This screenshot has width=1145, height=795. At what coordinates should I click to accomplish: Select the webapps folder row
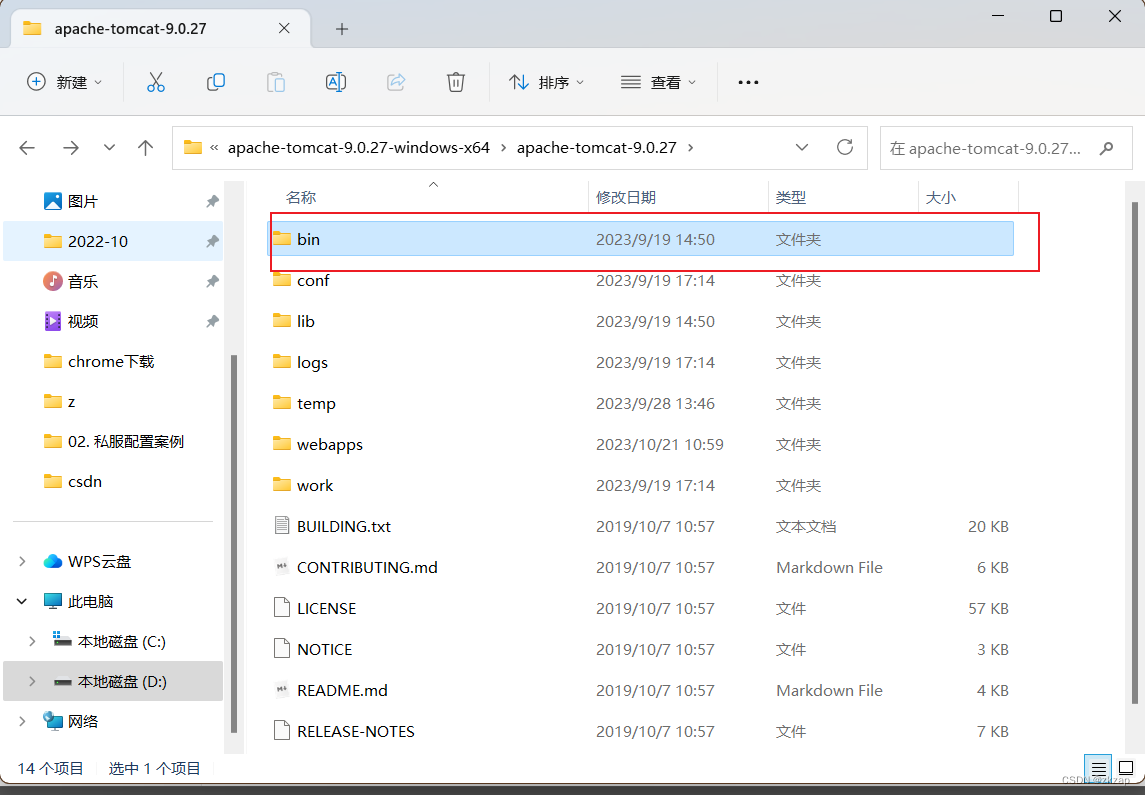pos(642,444)
